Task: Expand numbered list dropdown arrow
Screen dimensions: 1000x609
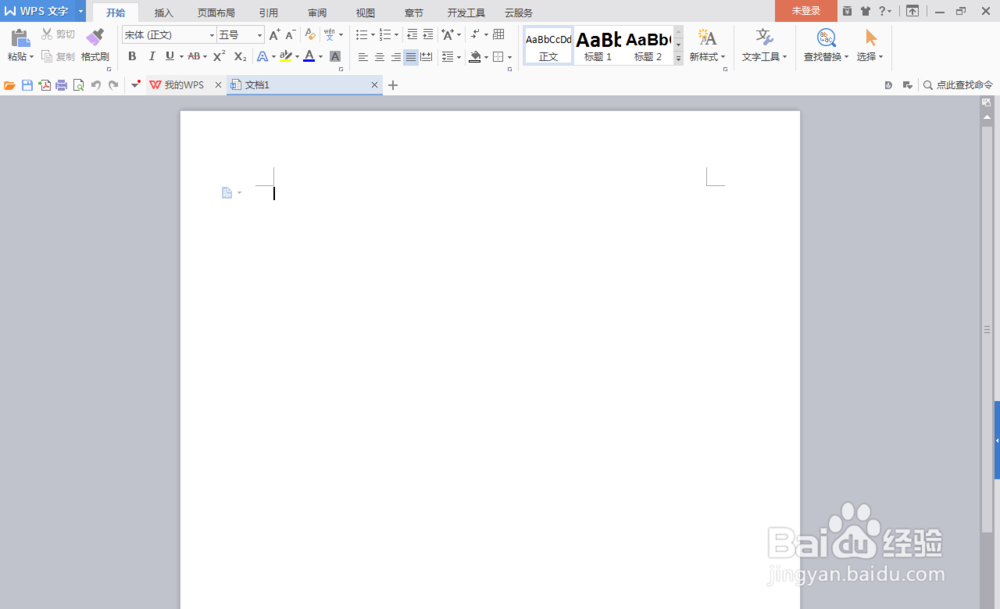Action: tap(396, 34)
